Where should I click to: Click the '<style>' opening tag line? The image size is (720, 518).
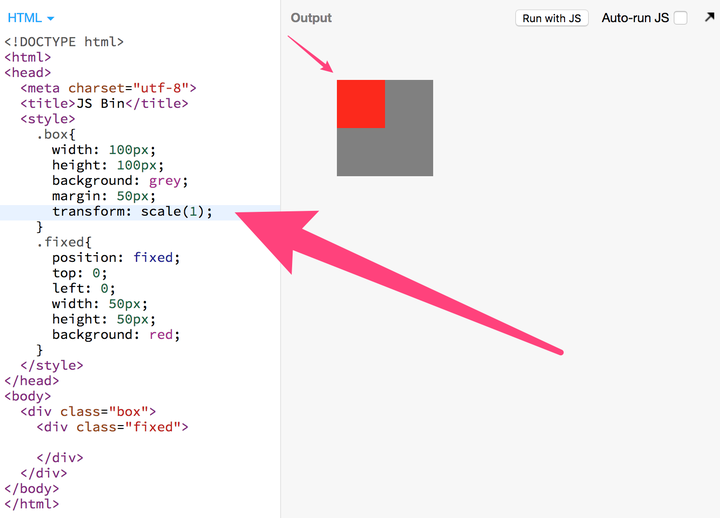pos(48,119)
